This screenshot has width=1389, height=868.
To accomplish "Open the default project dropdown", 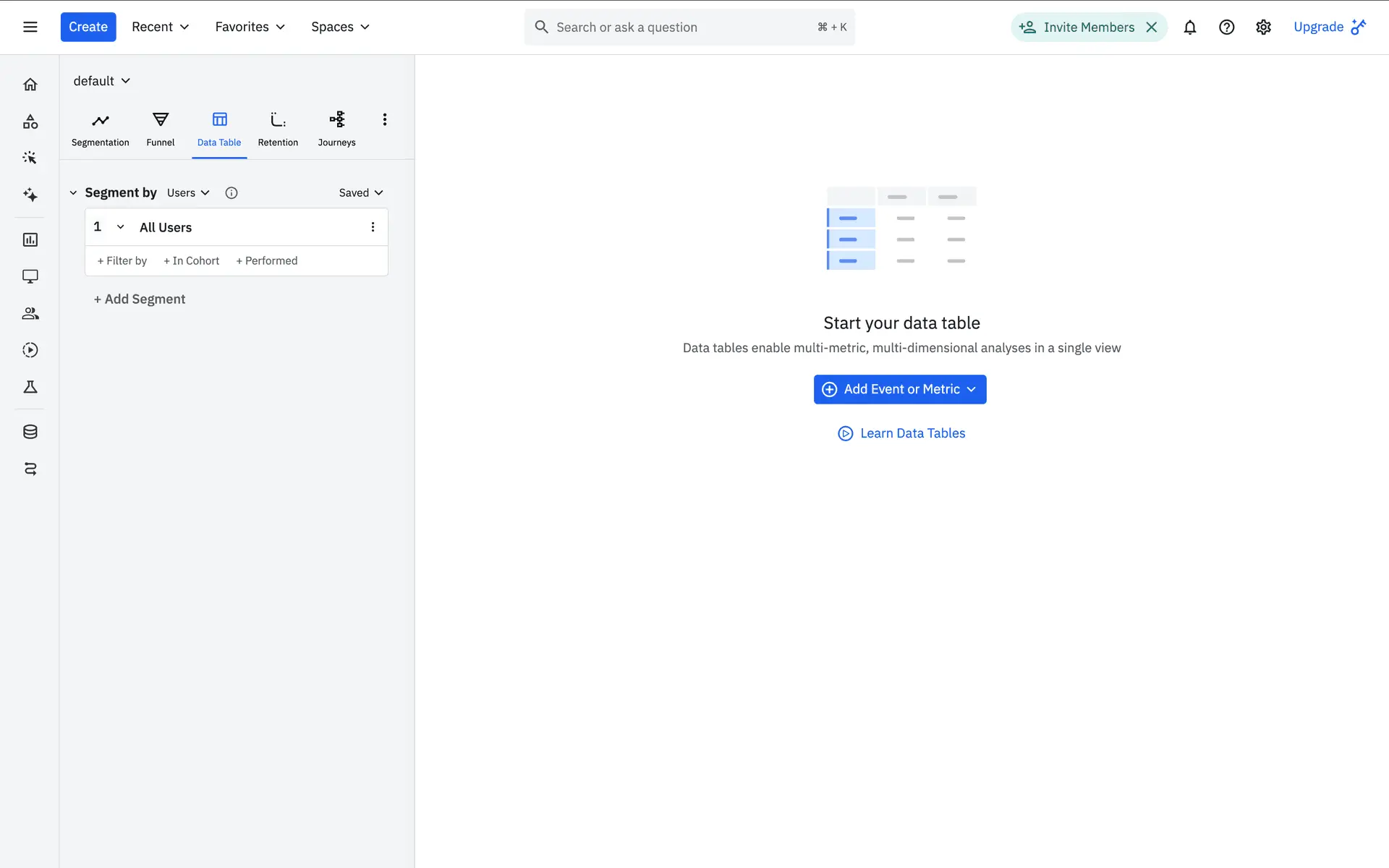I will [x=101, y=81].
